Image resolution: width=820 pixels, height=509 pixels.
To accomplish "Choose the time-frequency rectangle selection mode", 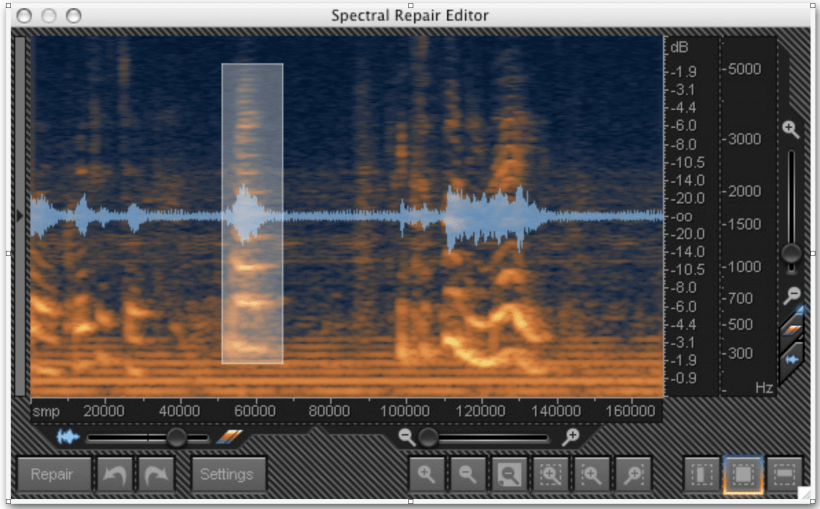I will point(743,474).
